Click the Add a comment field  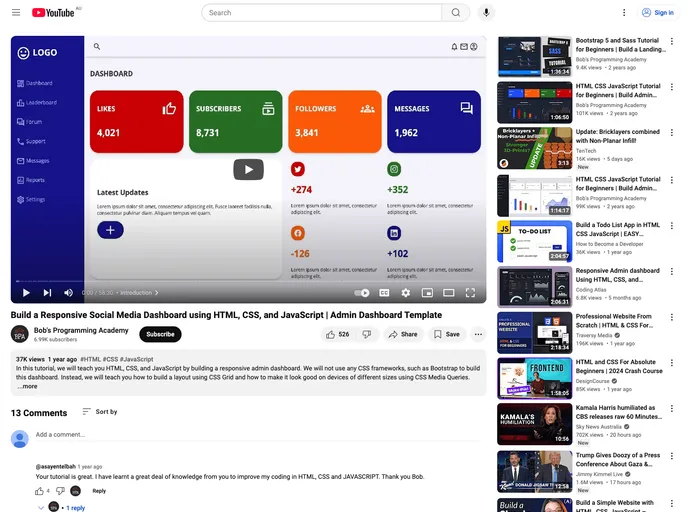(x=259, y=435)
